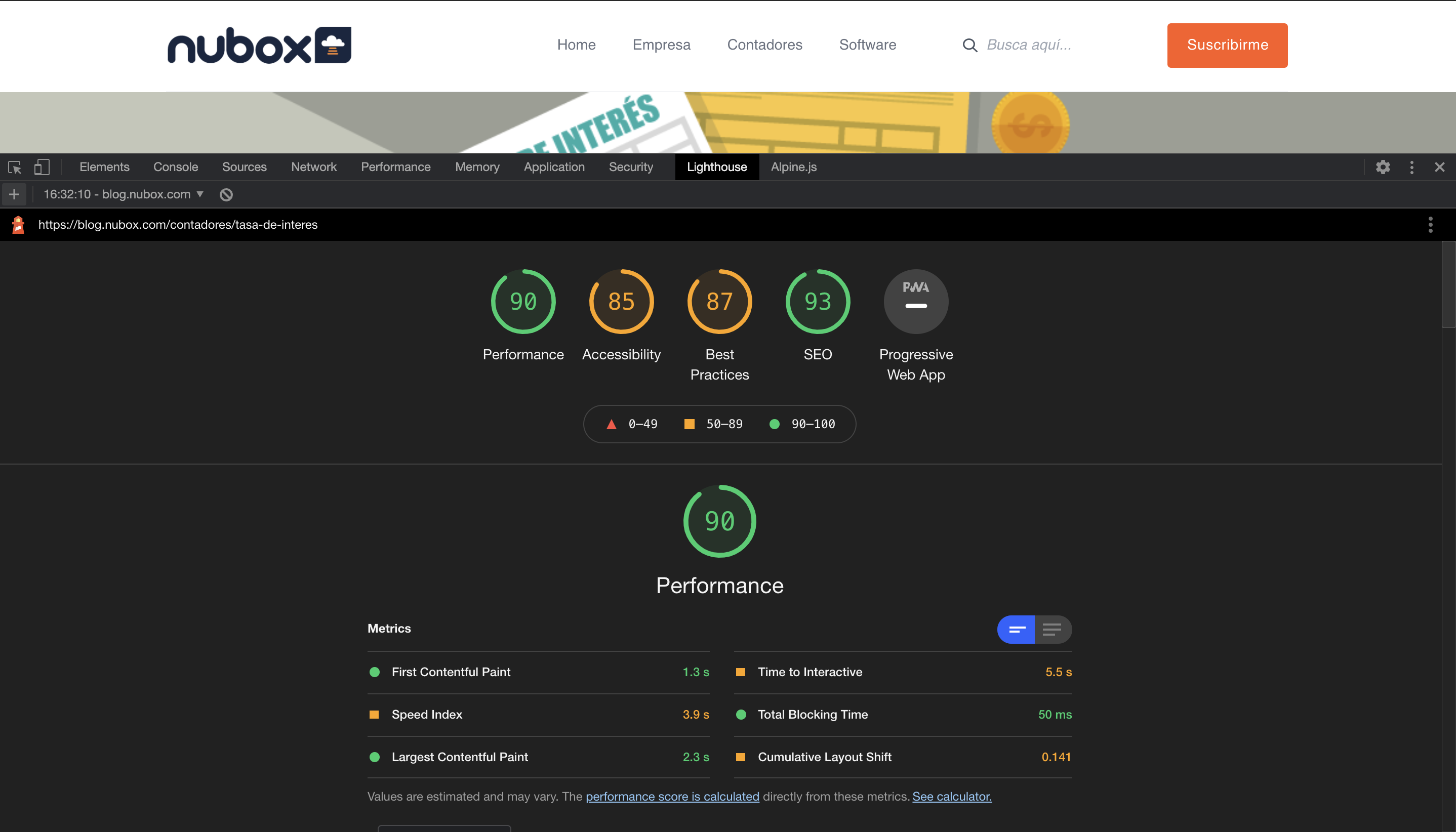Image resolution: width=1456 pixels, height=832 pixels.
Task: Switch metrics to expanded description view
Action: coord(1052,630)
